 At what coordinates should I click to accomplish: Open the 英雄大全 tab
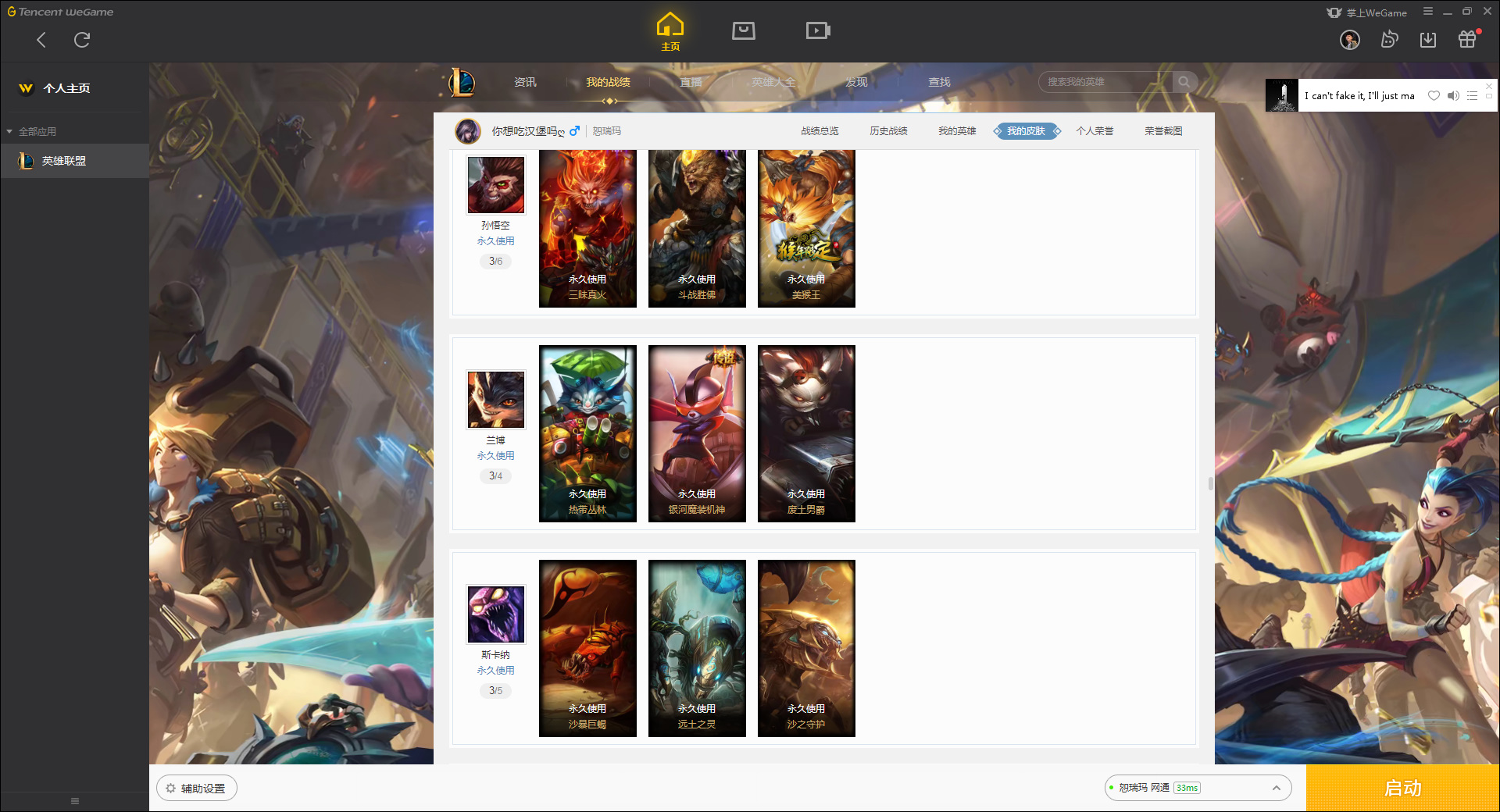tap(773, 82)
